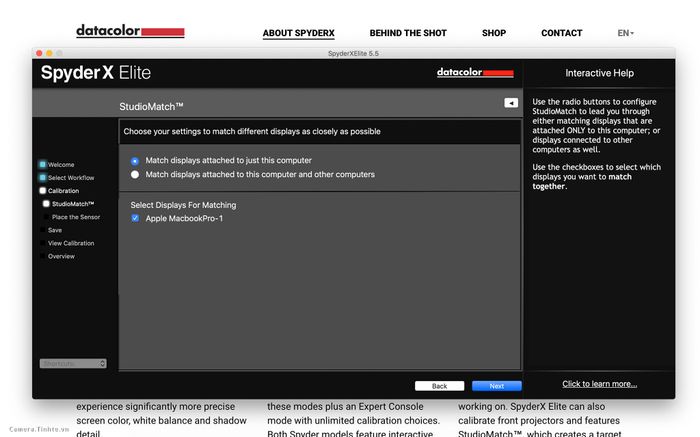
Task: Click the Next button
Action: click(x=496, y=386)
